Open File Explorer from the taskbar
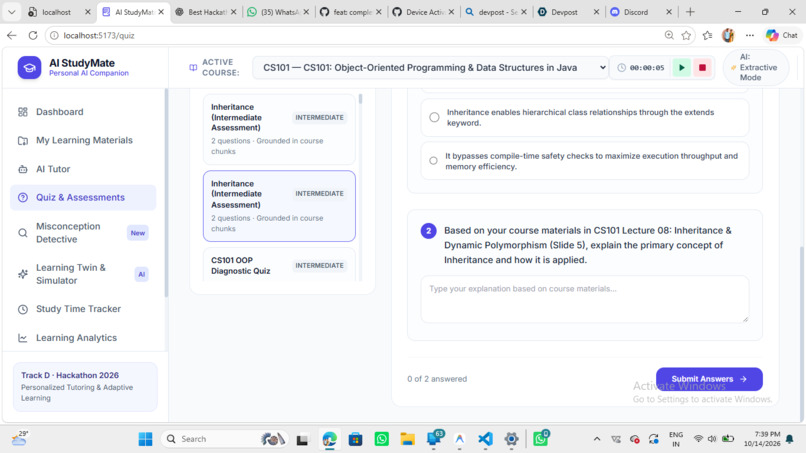The width and height of the screenshot is (806, 453). 408,439
